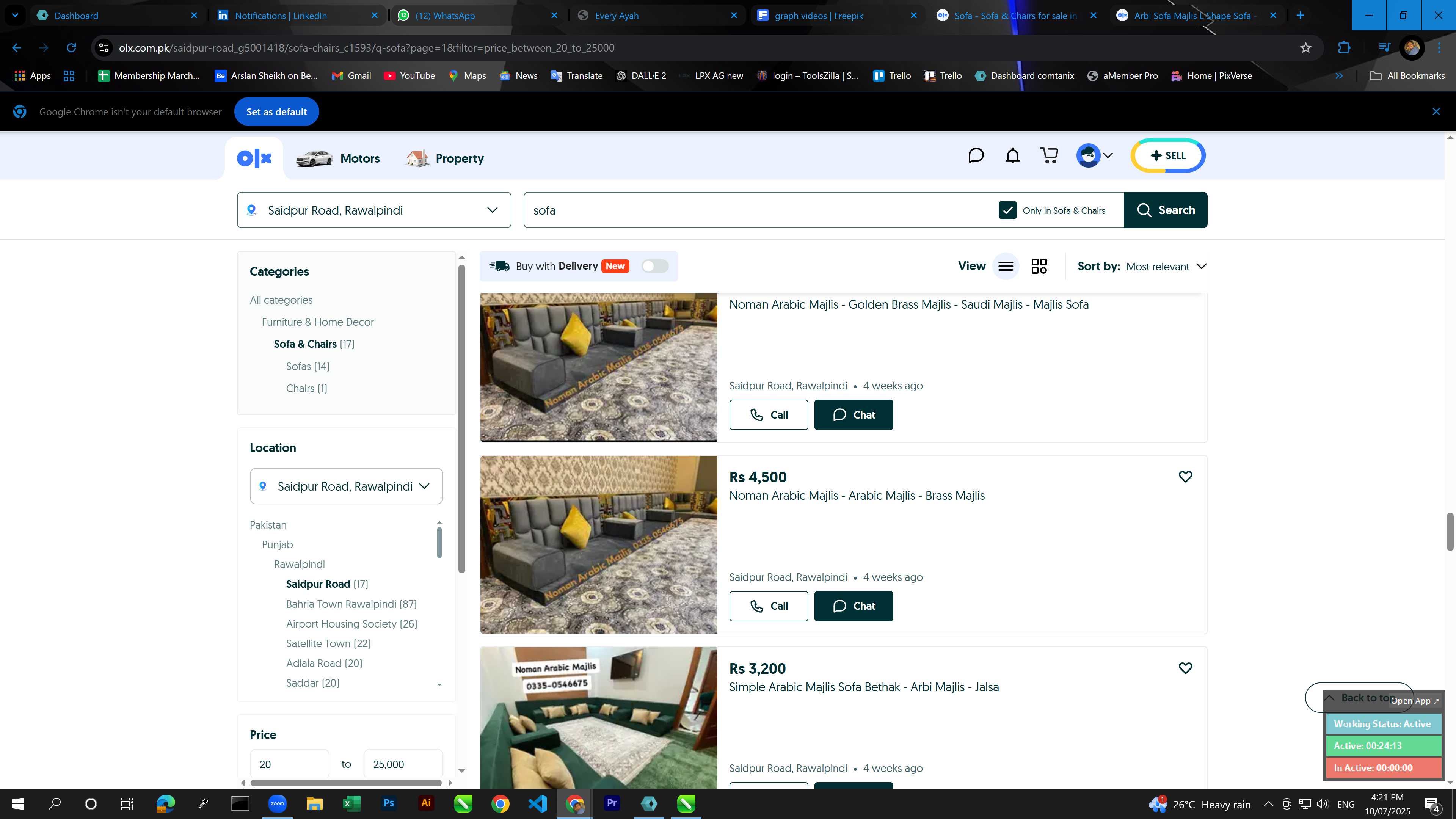
Task: Select Bahria Town Rawalpindi (87) location
Action: click(x=351, y=604)
